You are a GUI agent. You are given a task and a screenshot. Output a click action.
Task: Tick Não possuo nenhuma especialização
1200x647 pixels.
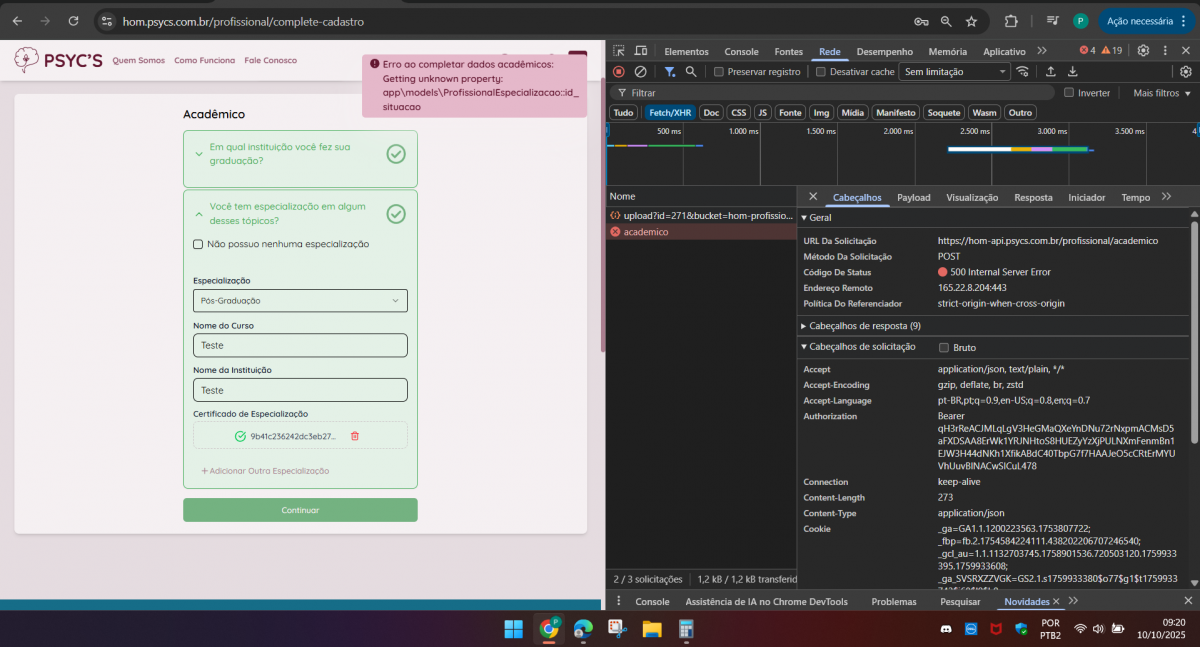click(198, 244)
